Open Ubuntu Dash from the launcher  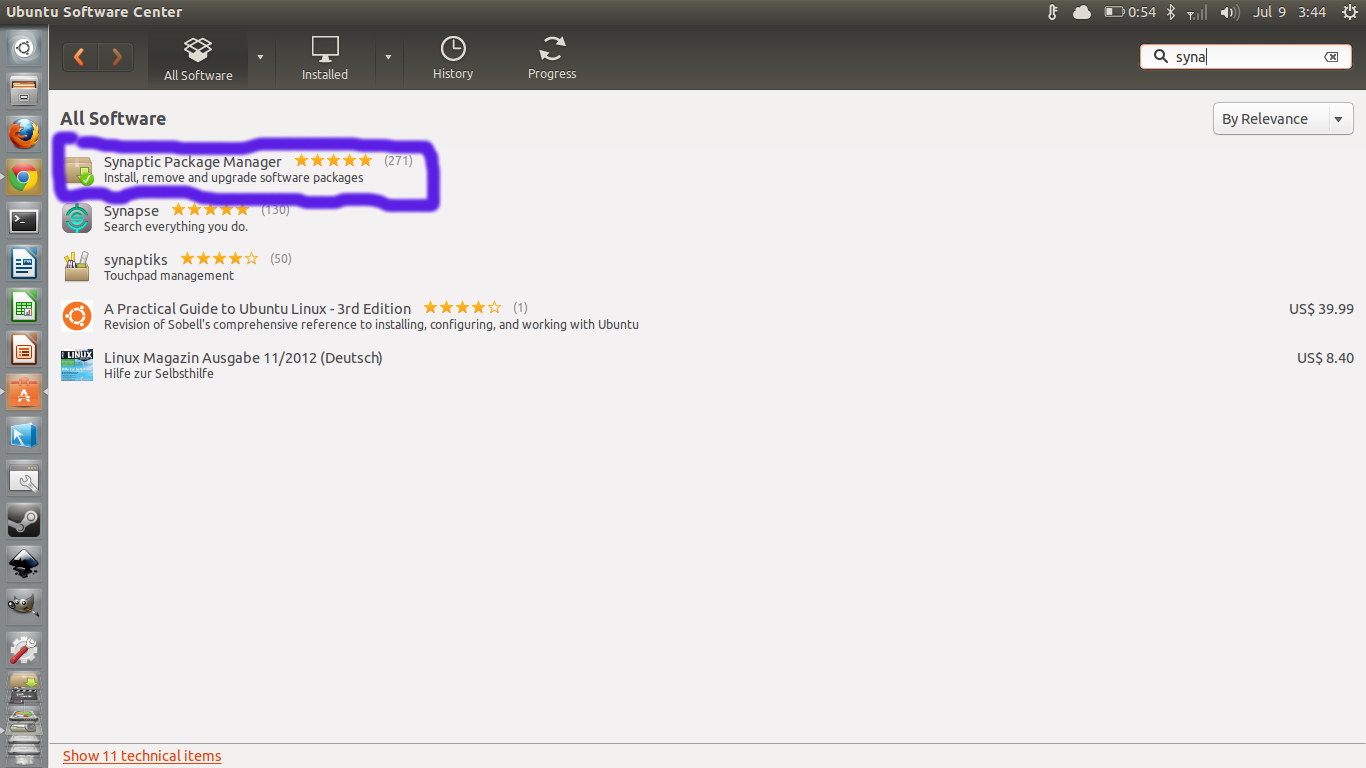tap(24, 47)
